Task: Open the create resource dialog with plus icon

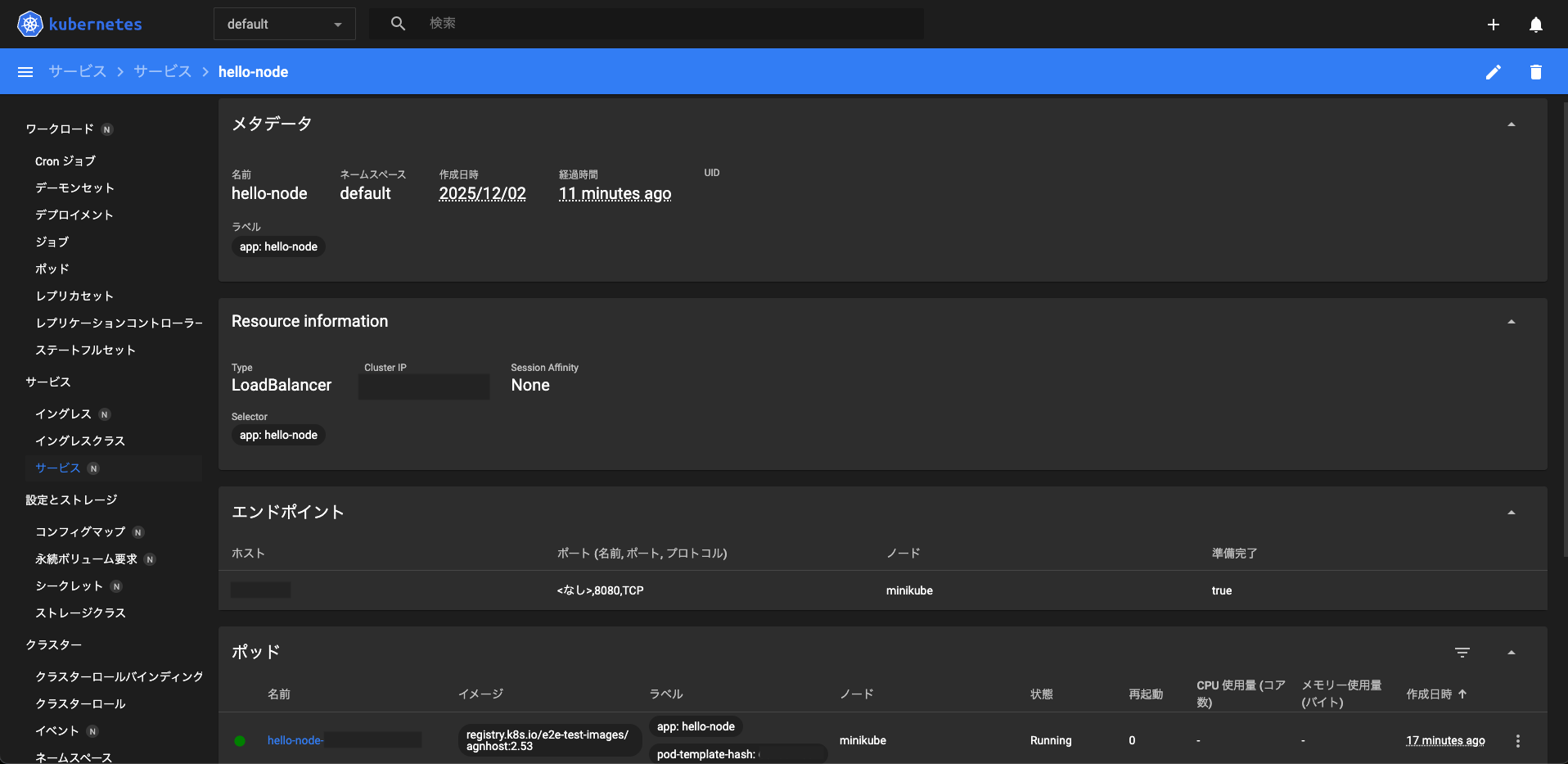Action: click(x=1493, y=24)
